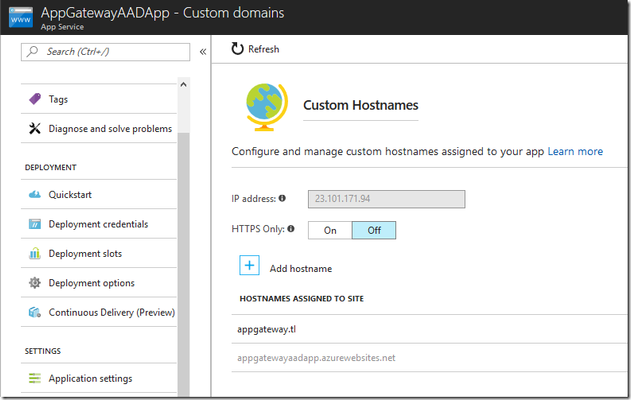Open Application settings
631x400 pixels.
[x=99, y=378]
